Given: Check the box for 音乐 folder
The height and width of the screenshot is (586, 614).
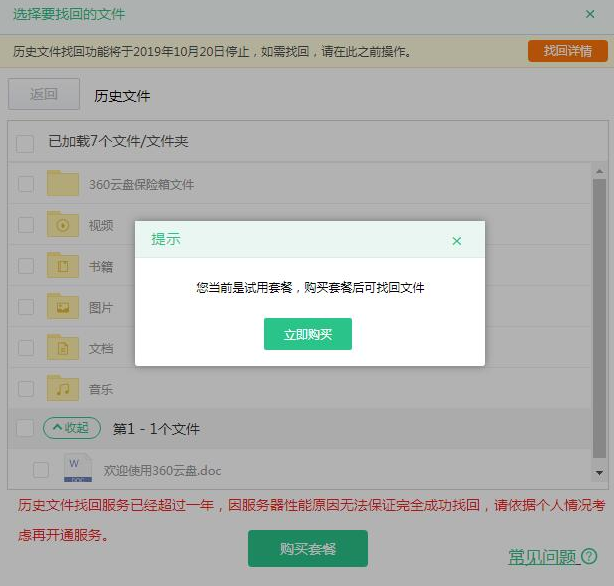Looking at the screenshot, I should (x=26, y=389).
